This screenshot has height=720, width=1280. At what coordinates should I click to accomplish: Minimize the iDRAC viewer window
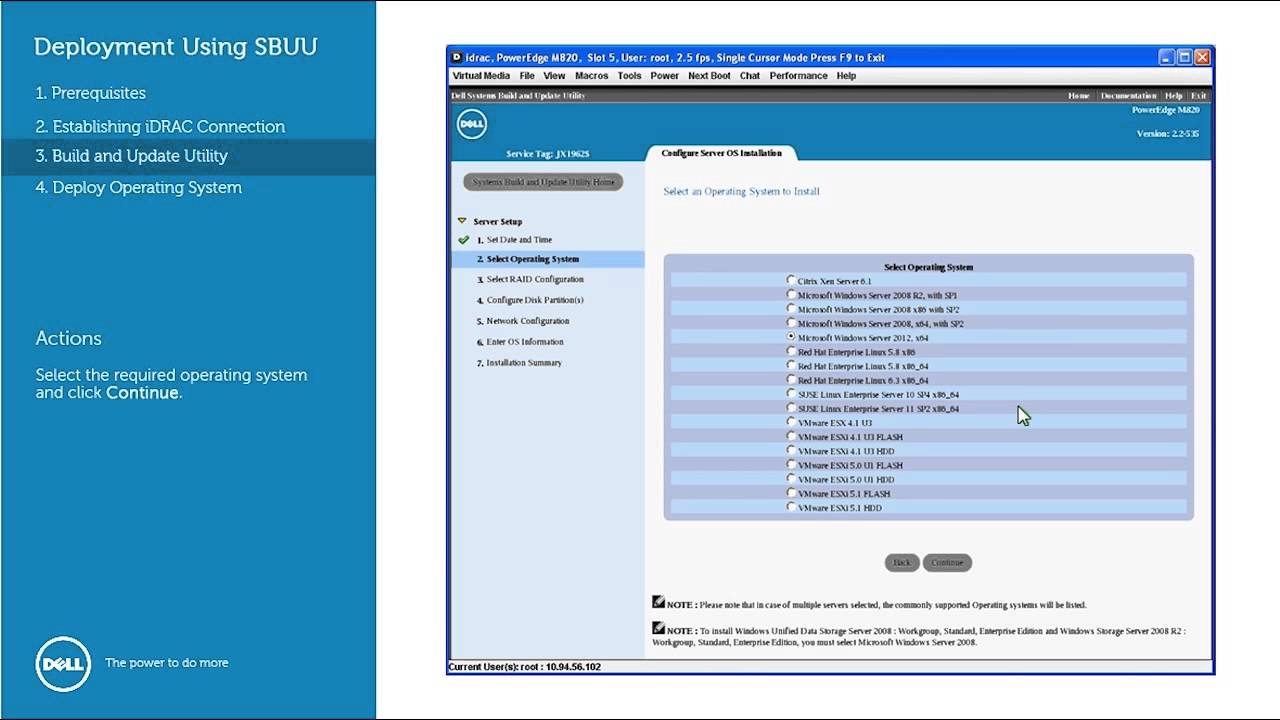(x=1167, y=57)
